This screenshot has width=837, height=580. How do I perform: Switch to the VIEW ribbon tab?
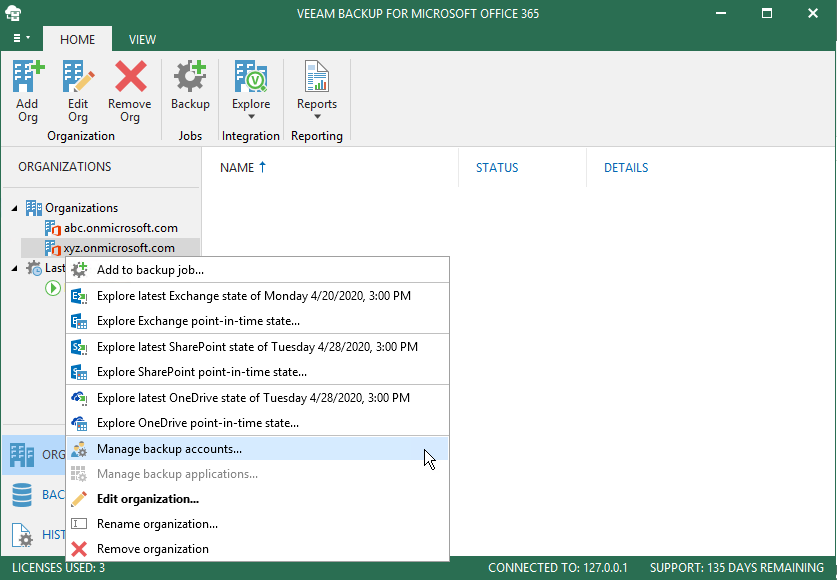coord(142,40)
